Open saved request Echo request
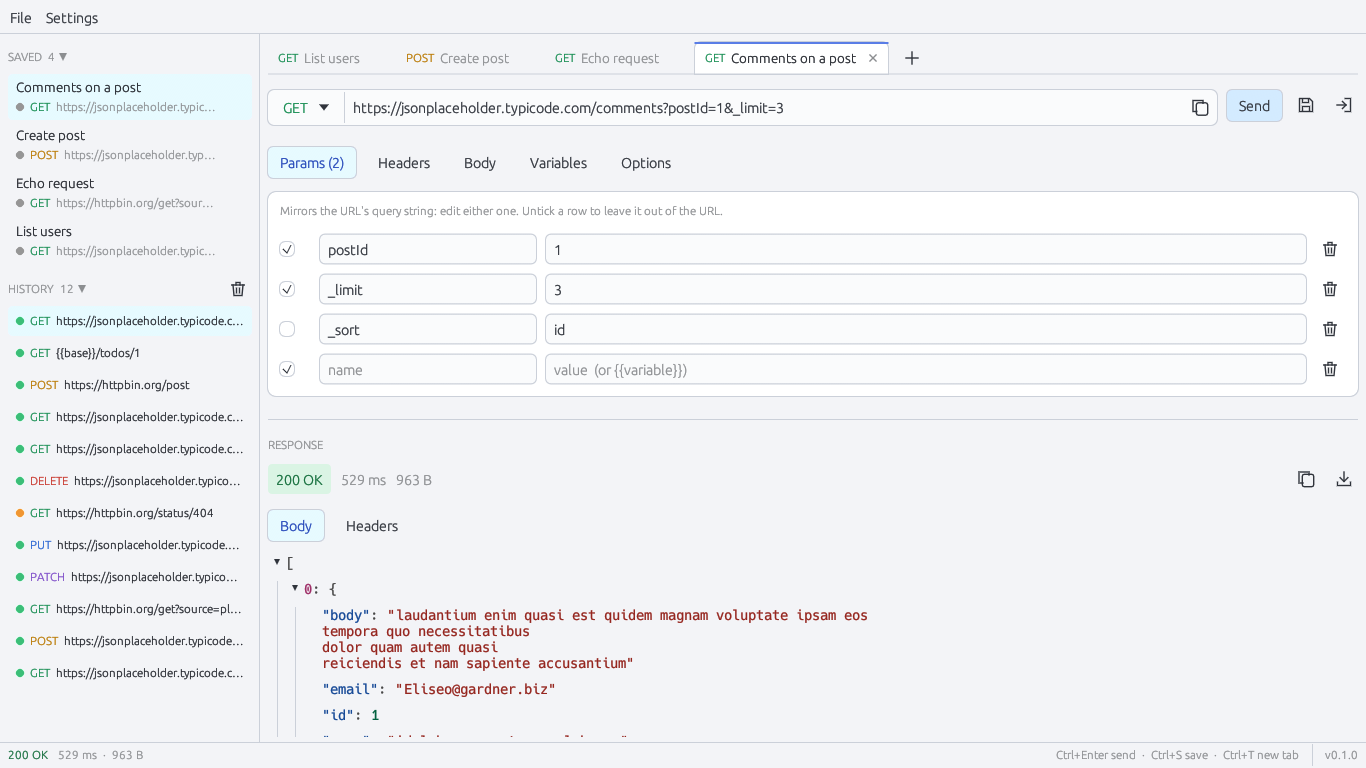This screenshot has width=1366, height=768. 130,193
